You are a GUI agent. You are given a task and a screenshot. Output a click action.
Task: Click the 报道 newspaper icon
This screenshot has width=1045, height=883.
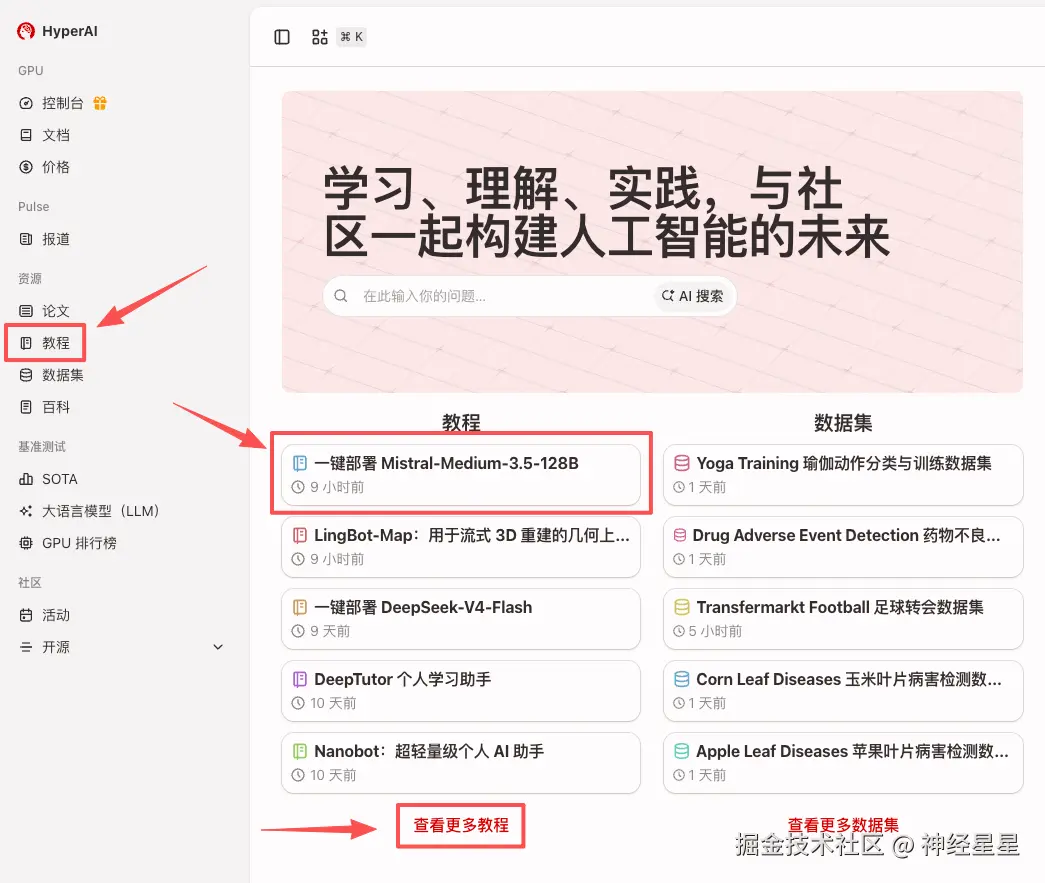tap(26, 239)
